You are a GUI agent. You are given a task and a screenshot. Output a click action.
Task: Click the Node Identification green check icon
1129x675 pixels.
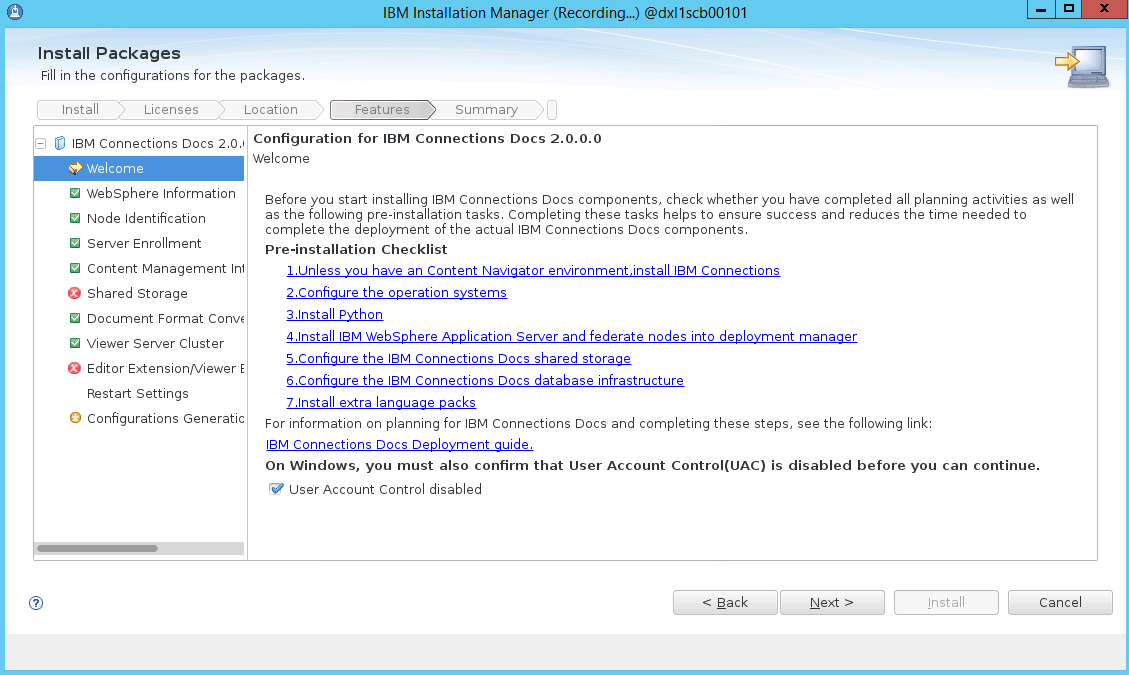[75, 218]
